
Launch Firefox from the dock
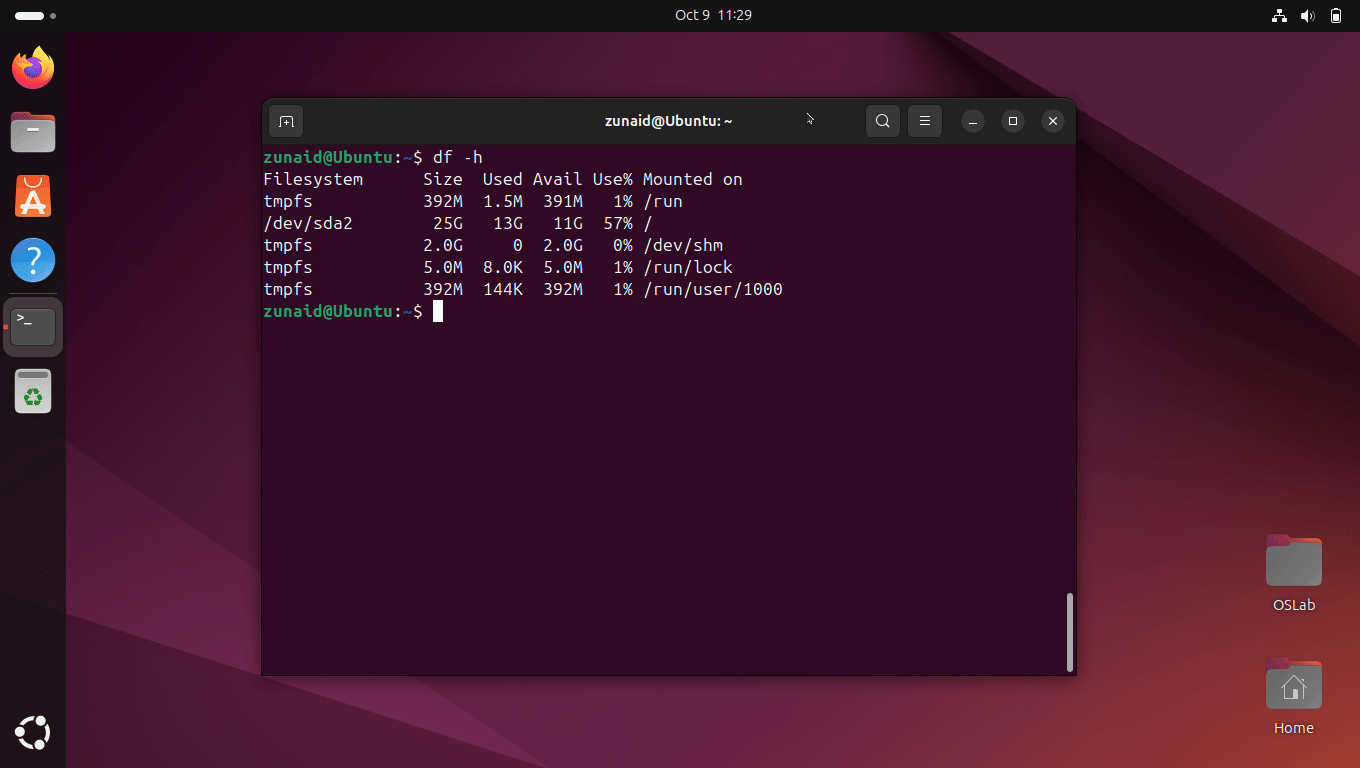33,68
